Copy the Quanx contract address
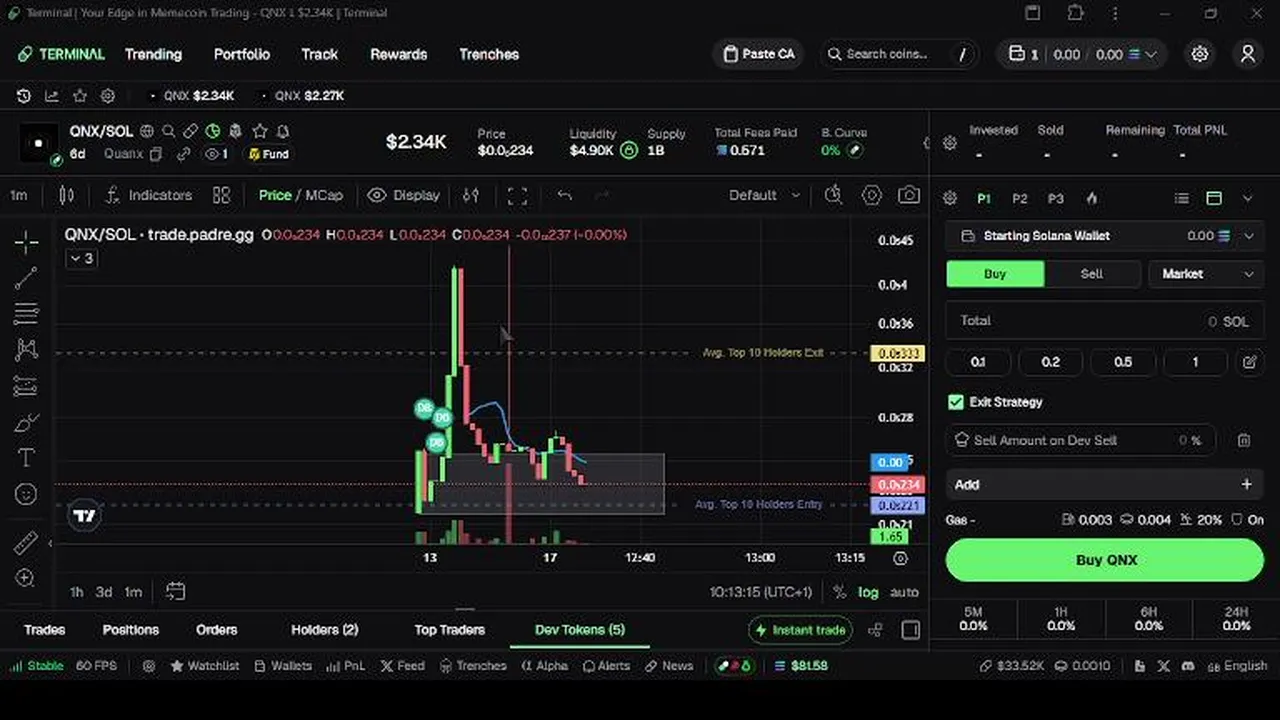Image resolution: width=1280 pixels, height=720 pixels. [156, 154]
